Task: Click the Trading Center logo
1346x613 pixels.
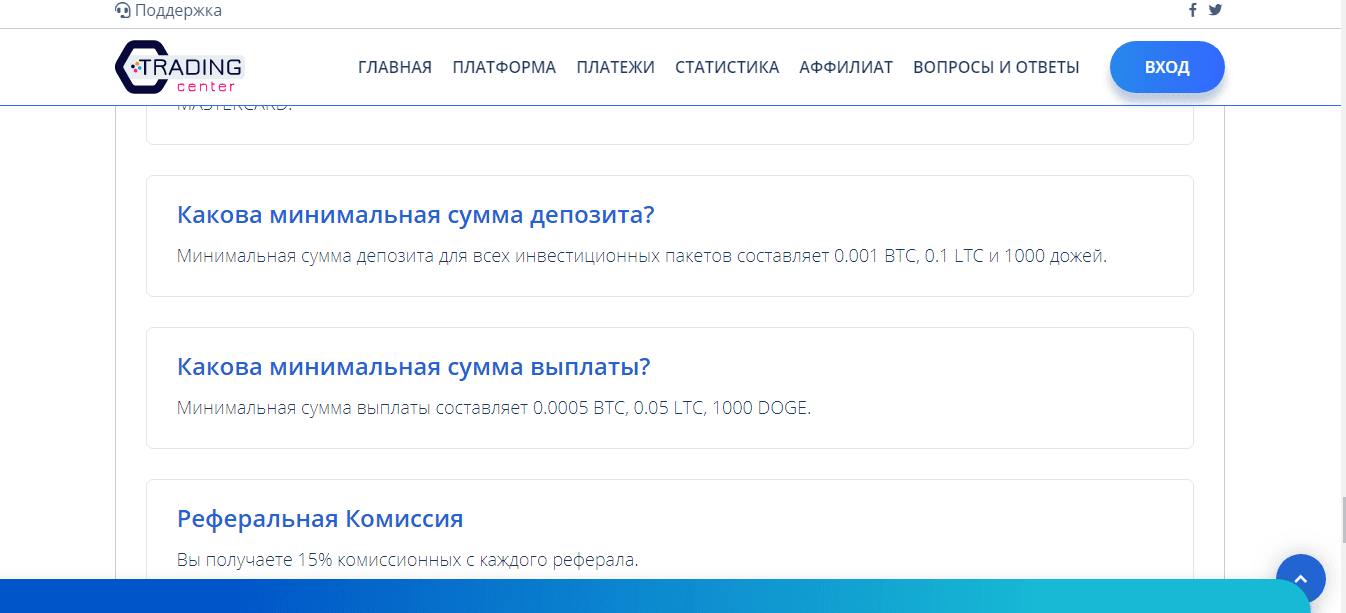Action: (180, 68)
